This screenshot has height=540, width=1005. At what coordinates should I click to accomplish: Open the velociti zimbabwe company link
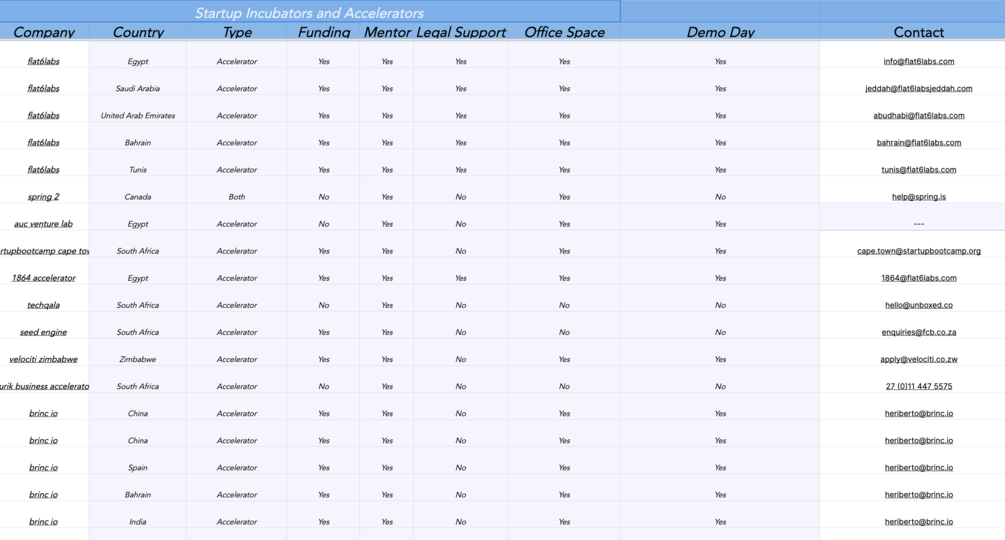coord(43,359)
